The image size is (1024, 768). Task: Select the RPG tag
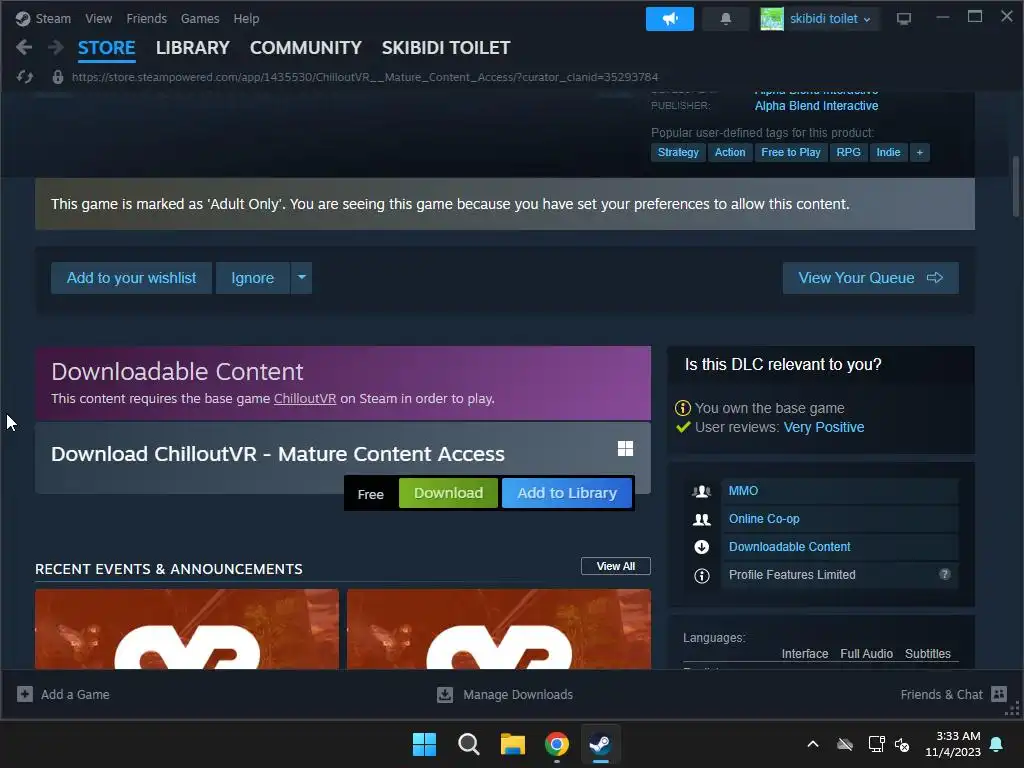[x=848, y=152]
